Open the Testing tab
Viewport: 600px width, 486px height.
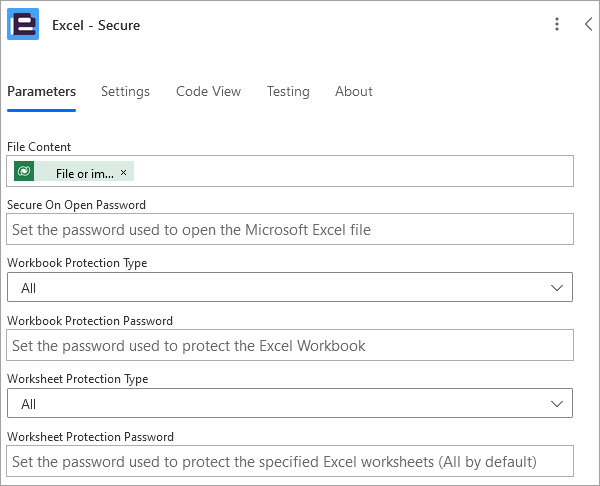click(x=288, y=91)
